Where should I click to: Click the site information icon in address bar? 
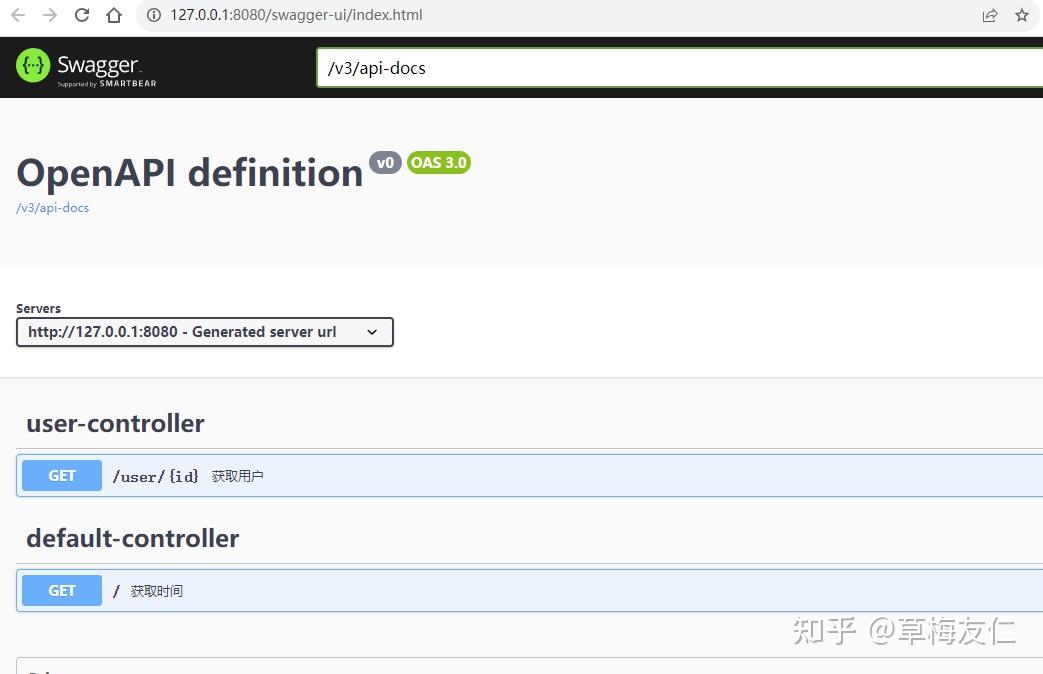(152, 15)
